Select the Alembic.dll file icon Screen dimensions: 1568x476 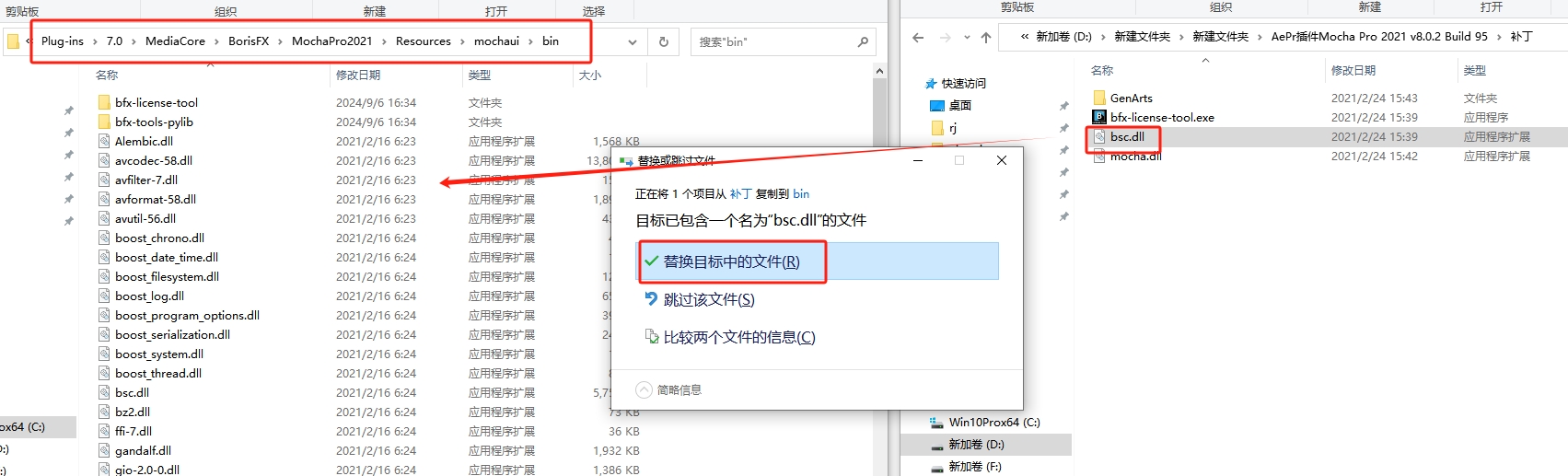tap(105, 141)
